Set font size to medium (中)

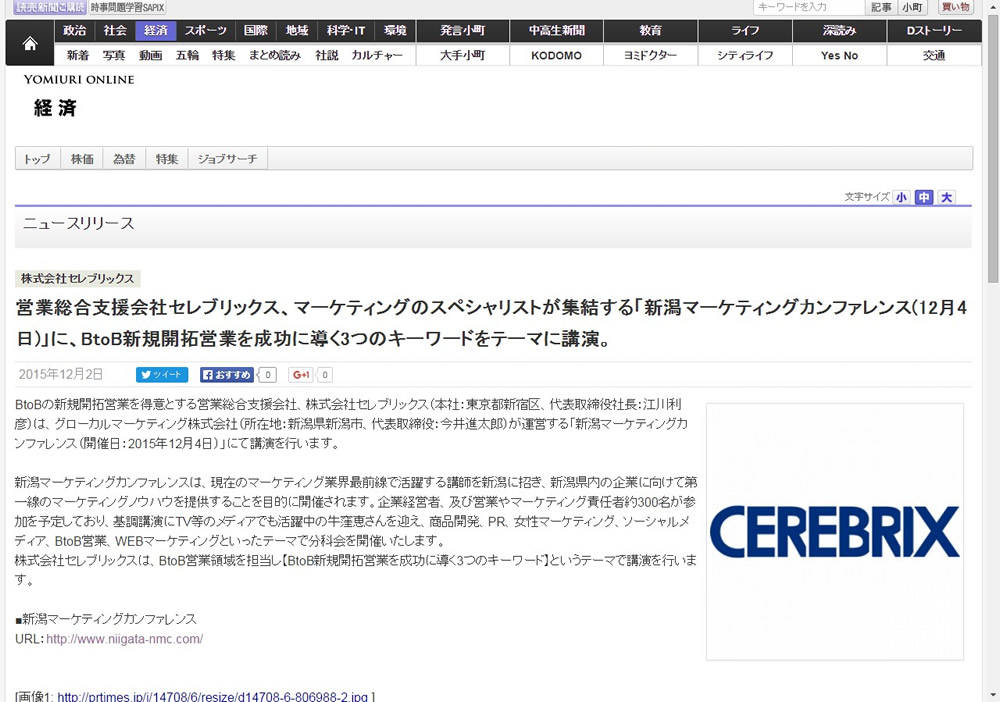[x=923, y=197]
